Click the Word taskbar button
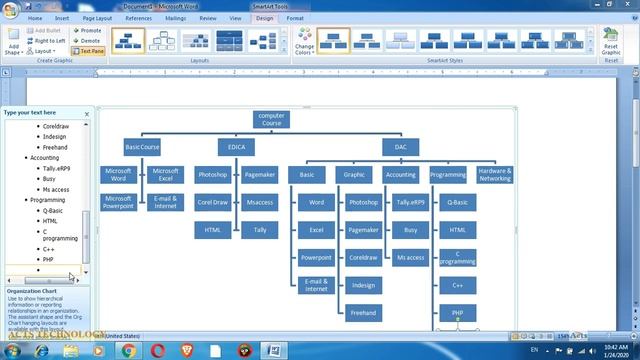 click(274, 351)
